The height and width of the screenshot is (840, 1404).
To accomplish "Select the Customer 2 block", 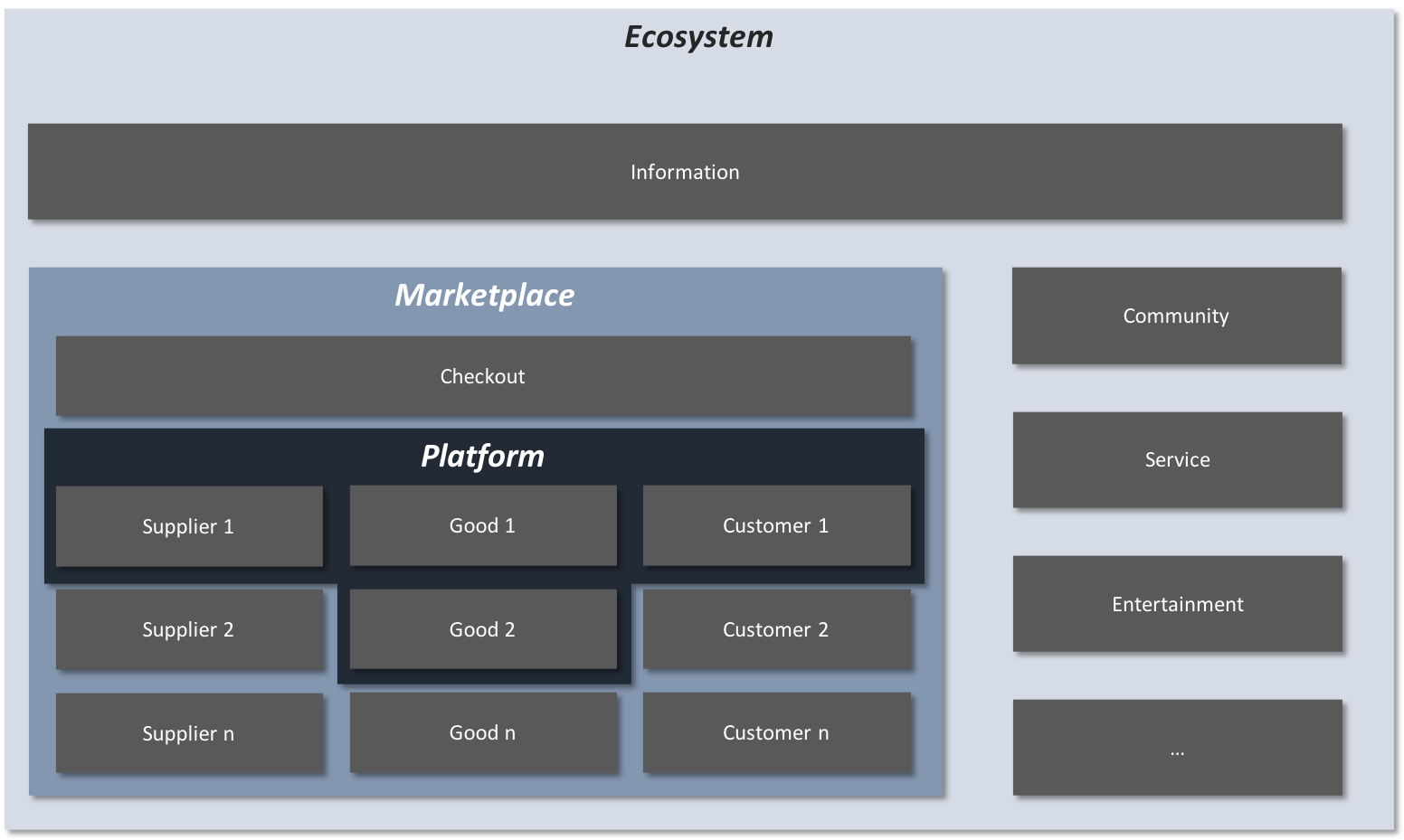I will tap(776, 629).
